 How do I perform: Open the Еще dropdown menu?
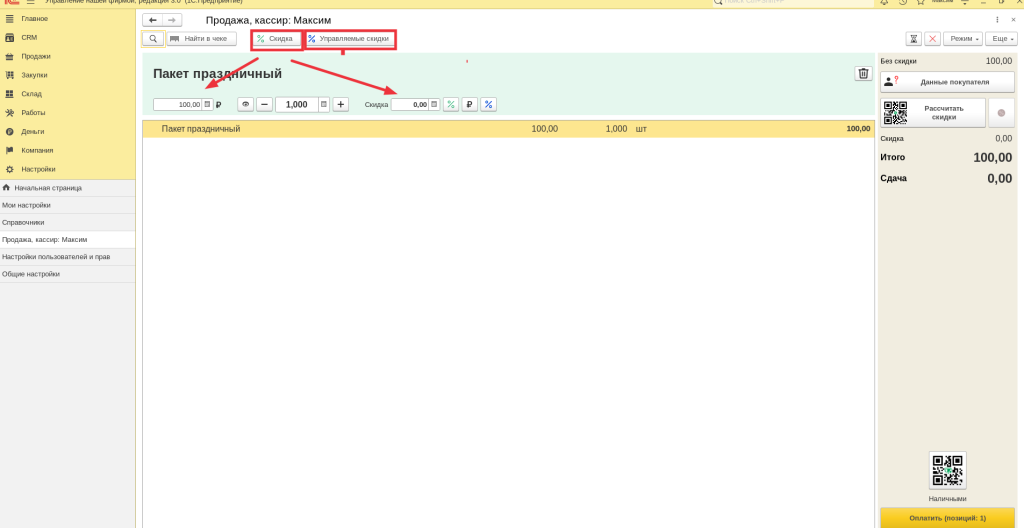point(1001,39)
